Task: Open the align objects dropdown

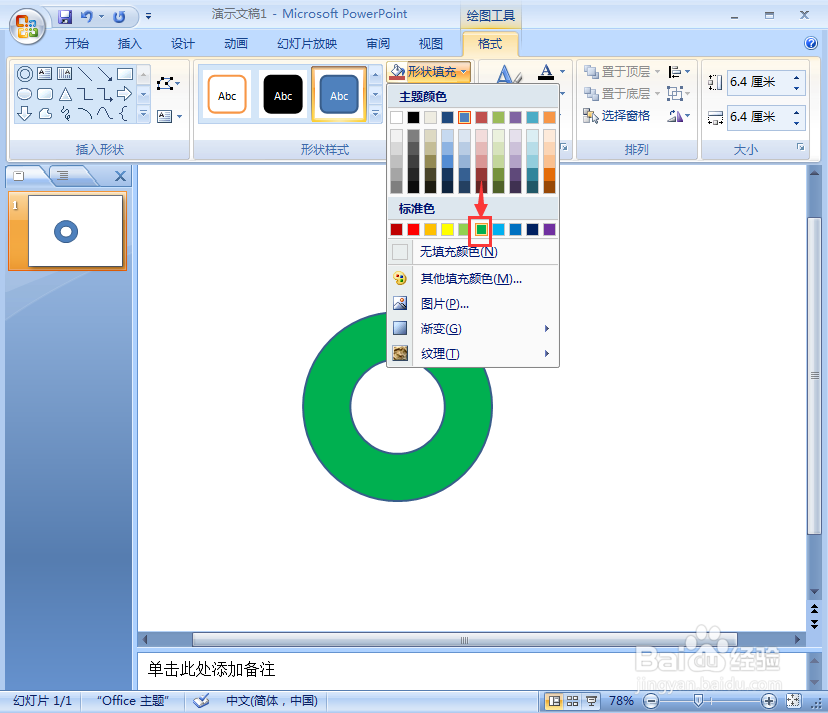Action: (679, 71)
